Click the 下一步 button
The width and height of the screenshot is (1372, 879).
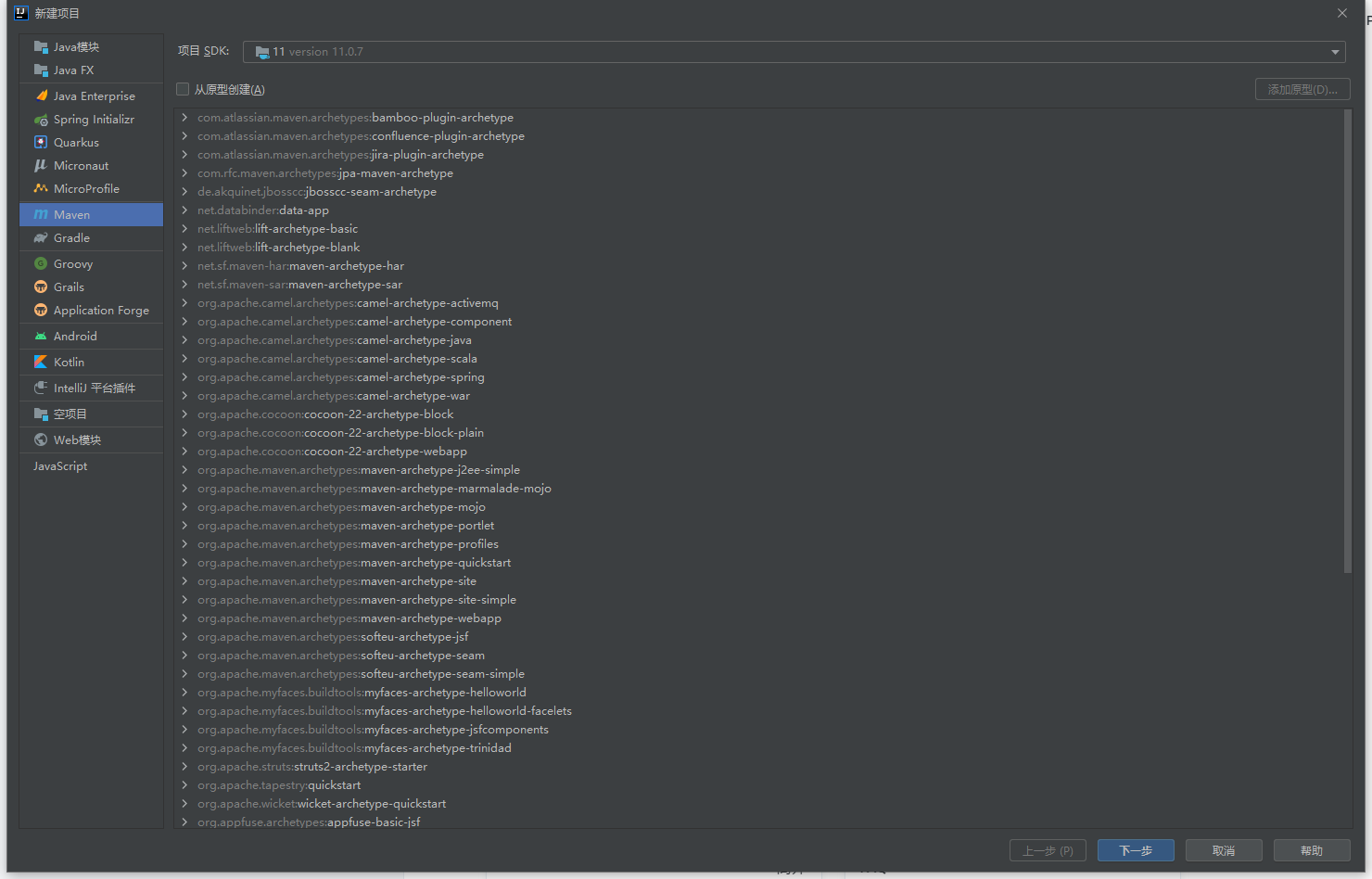tap(1136, 850)
